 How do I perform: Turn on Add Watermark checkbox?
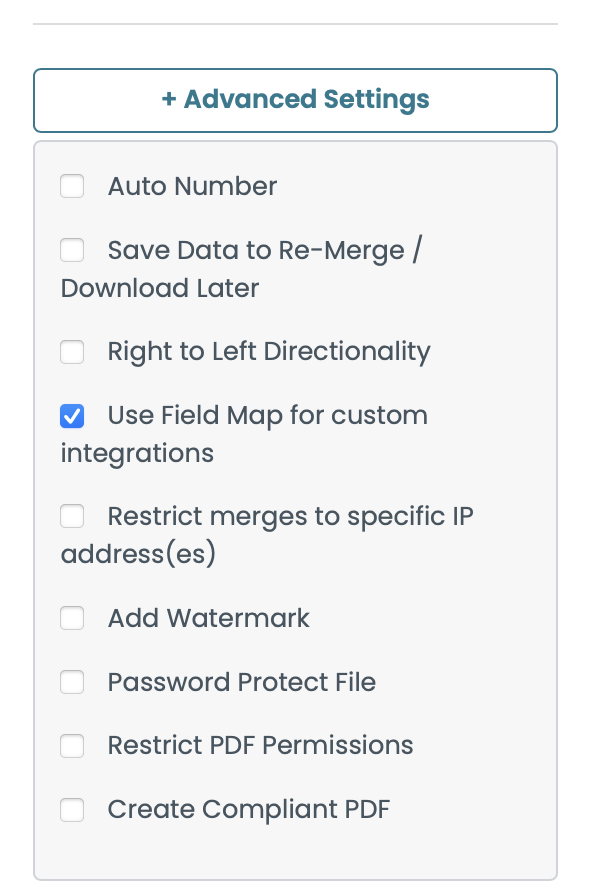click(72, 619)
